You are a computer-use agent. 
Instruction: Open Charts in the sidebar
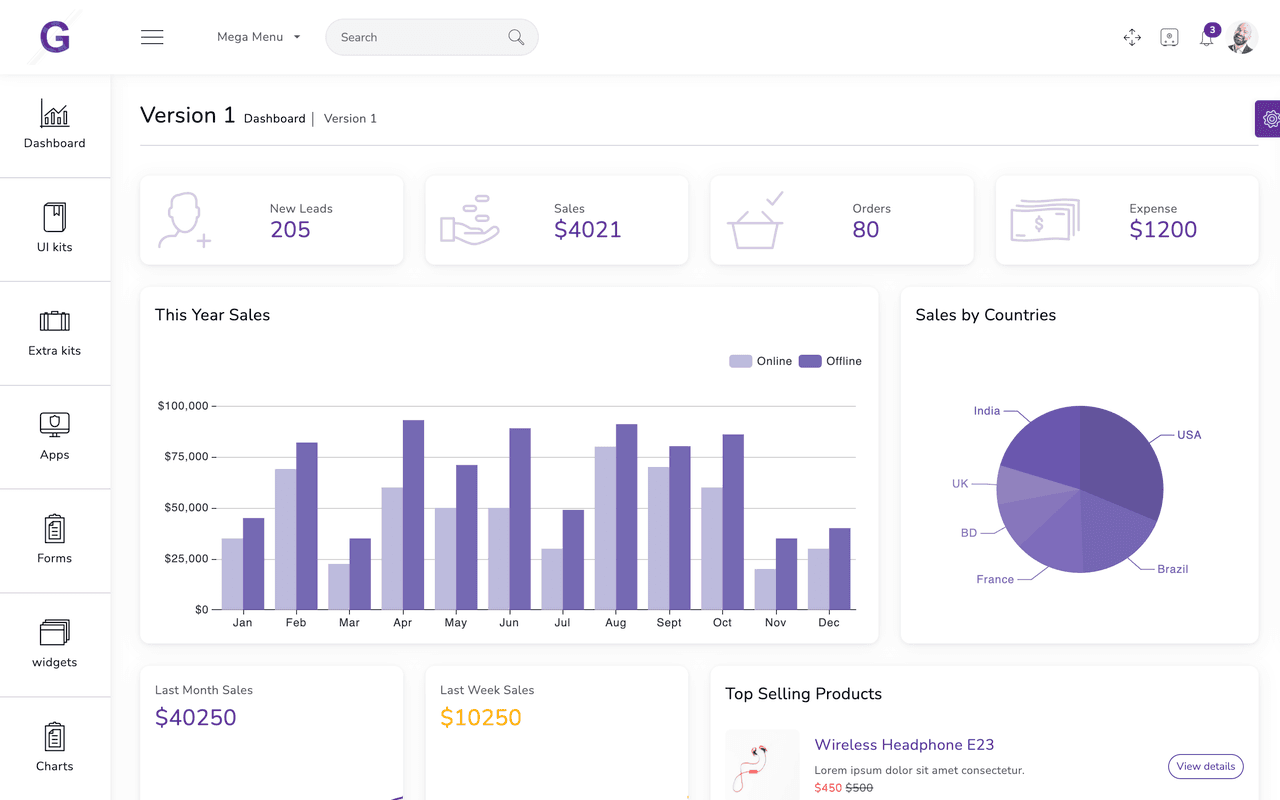[55, 748]
